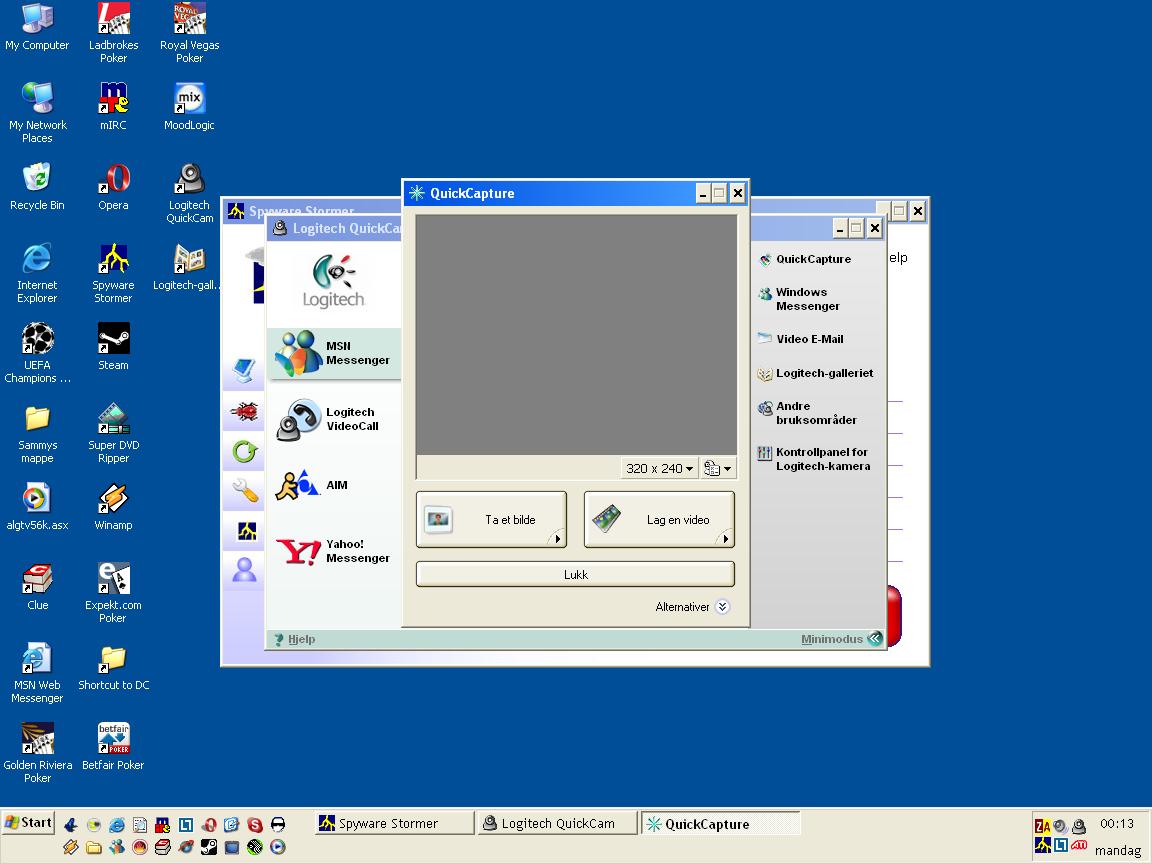The height and width of the screenshot is (864, 1152).
Task: Collapse to Minimodus view
Action: click(x=874, y=639)
